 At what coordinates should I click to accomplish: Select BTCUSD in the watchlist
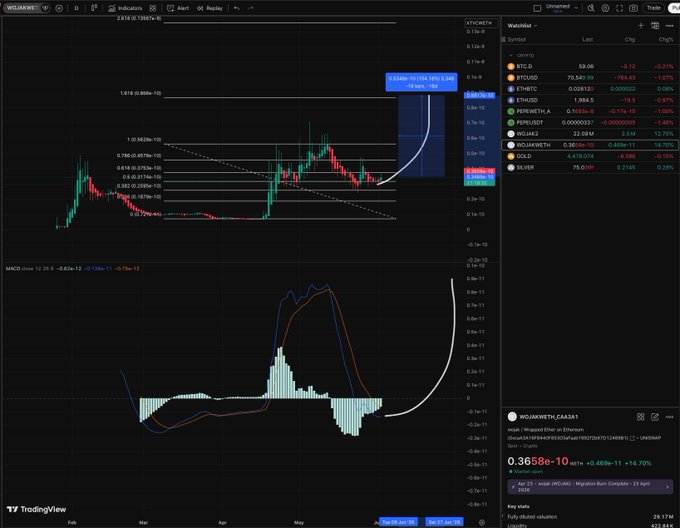tap(591, 78)
